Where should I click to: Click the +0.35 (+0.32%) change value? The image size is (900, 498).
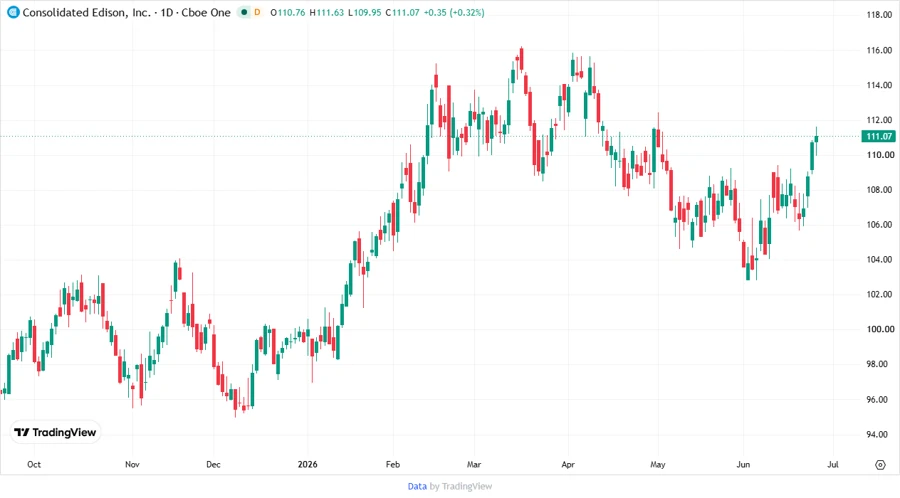click(x=454, y=13)
